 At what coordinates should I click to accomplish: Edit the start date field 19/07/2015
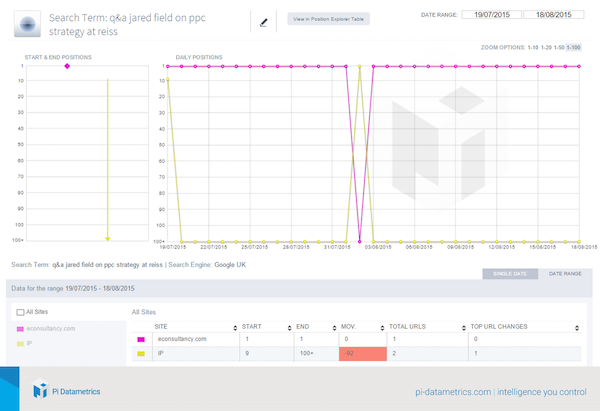492,15
